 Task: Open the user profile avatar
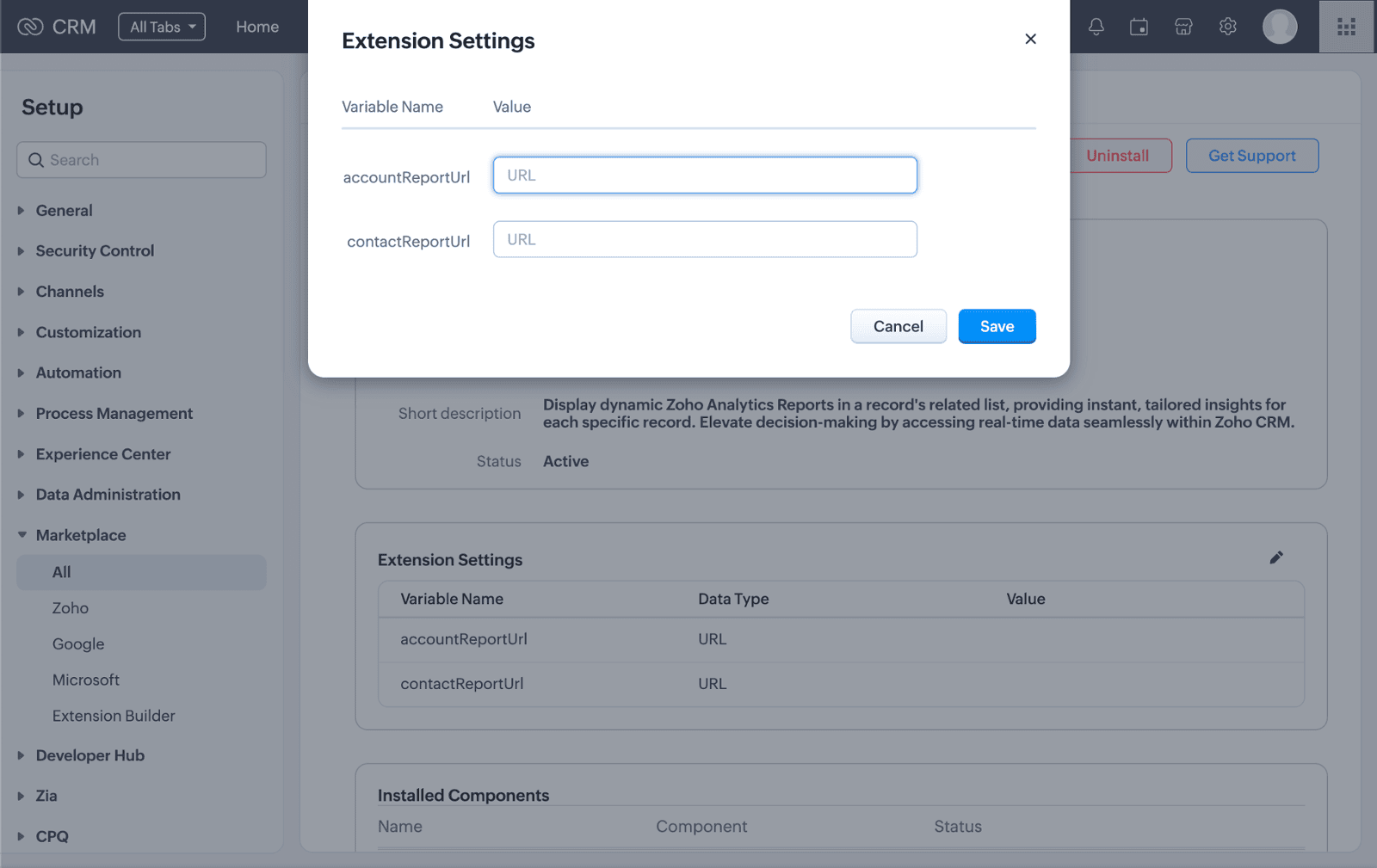coord(1280,27)
